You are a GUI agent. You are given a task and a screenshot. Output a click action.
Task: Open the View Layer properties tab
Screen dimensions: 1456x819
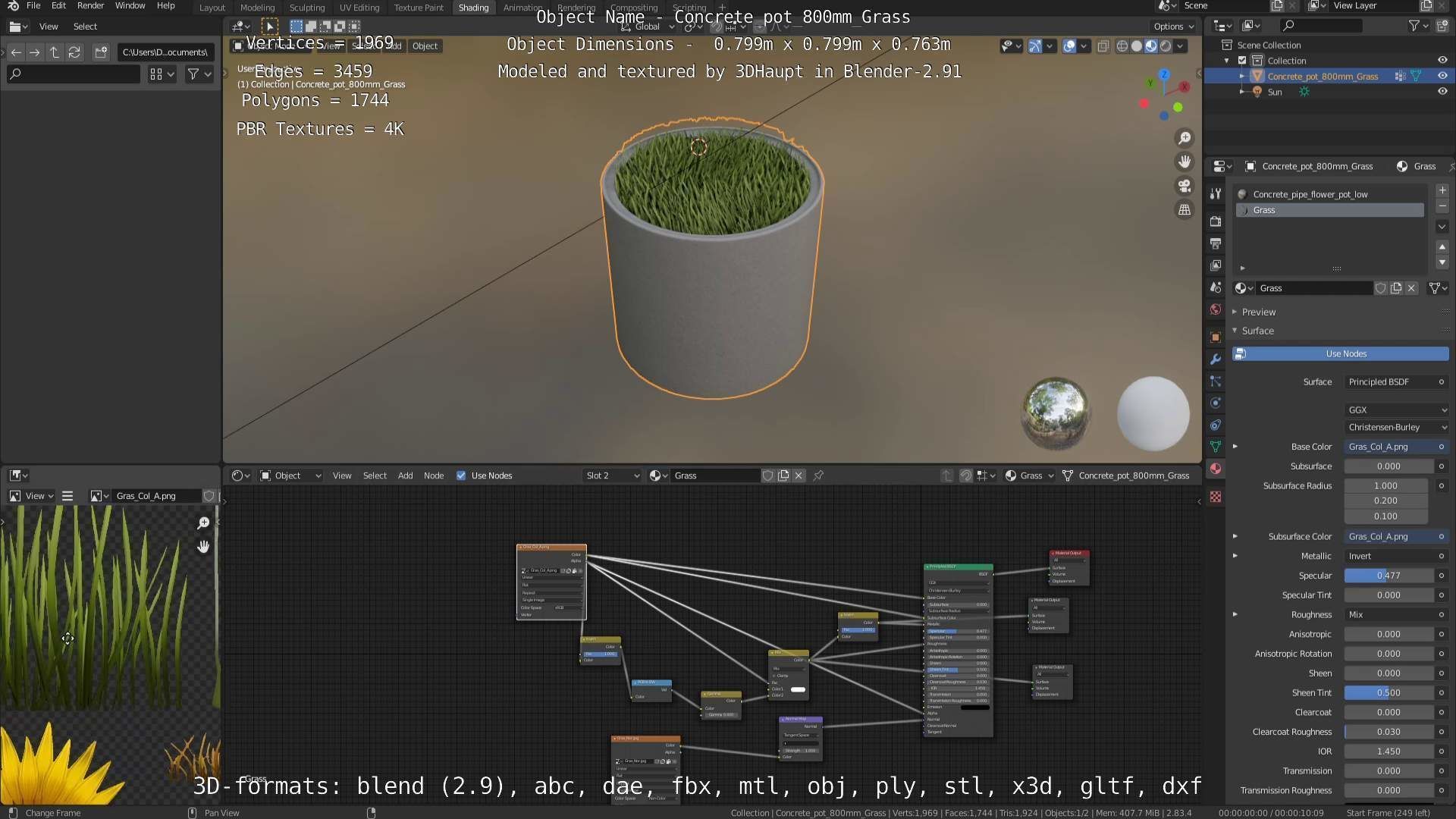coord(1216,265)
